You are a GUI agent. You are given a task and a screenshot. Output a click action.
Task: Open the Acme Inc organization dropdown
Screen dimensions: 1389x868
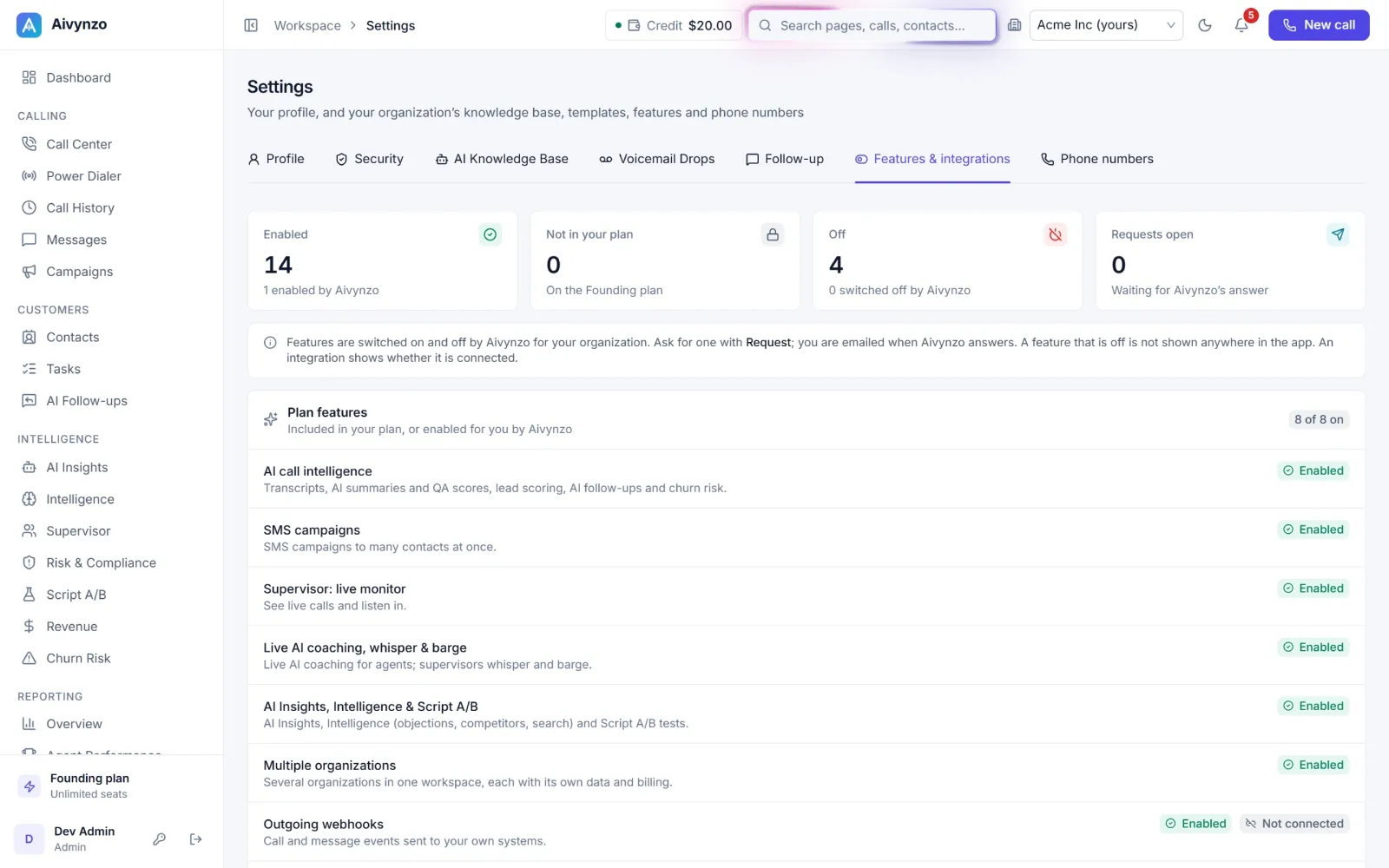pos(1106,25)
